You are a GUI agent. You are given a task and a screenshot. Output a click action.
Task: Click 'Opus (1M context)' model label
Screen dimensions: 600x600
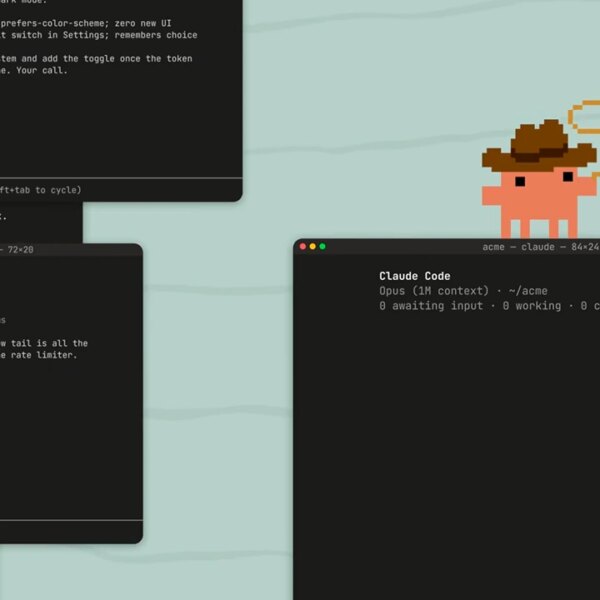pyautogui.click(x=434, y=291)
